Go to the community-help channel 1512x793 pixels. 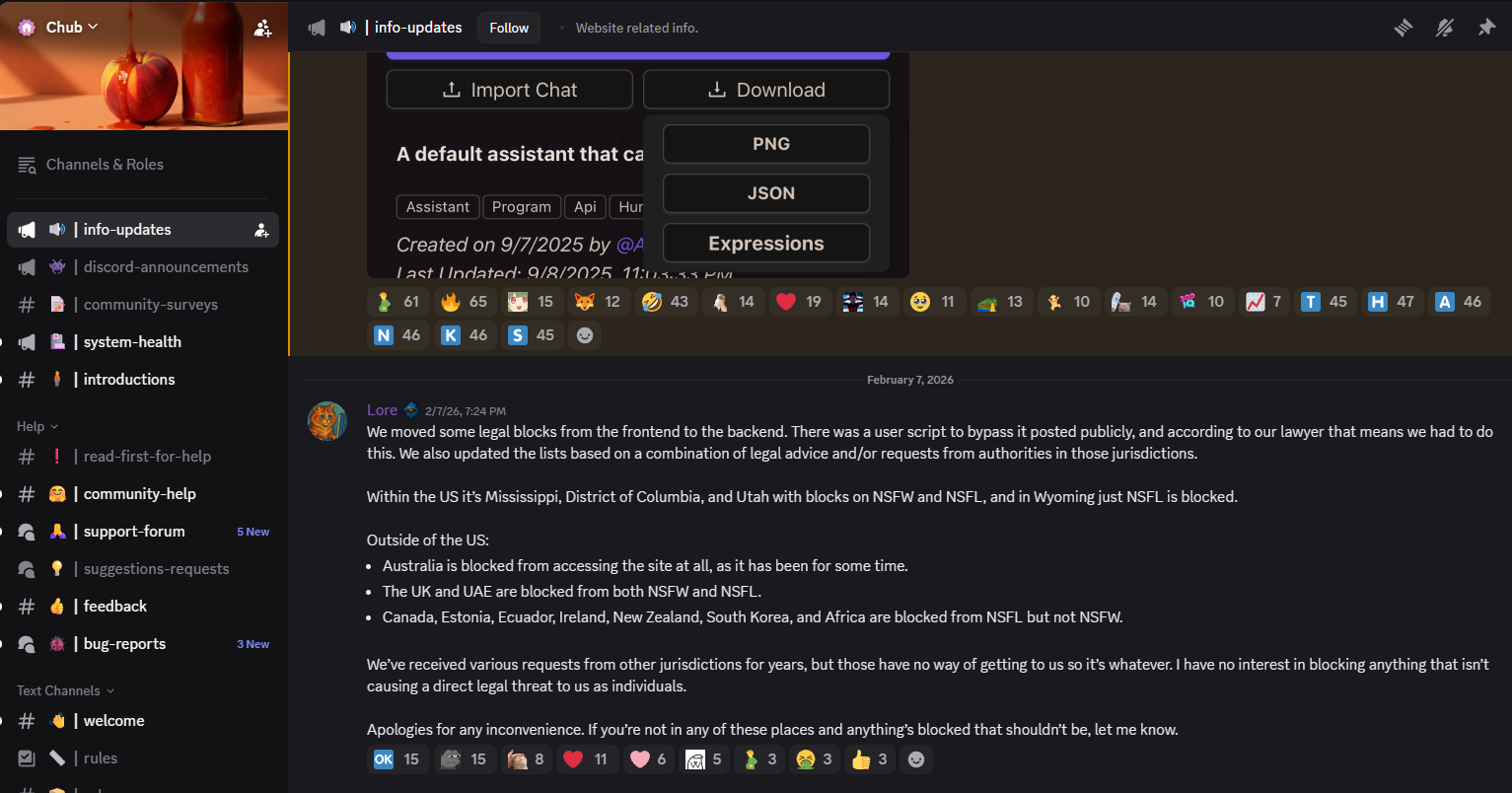[x=143, y=494]
